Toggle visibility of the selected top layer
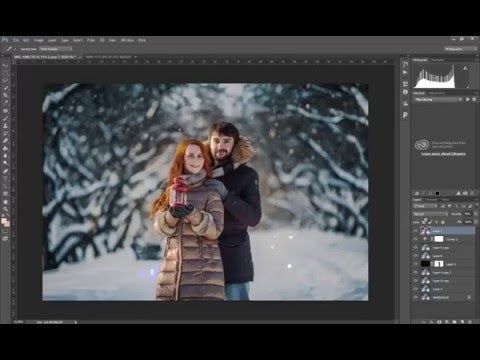 (415, 231)
